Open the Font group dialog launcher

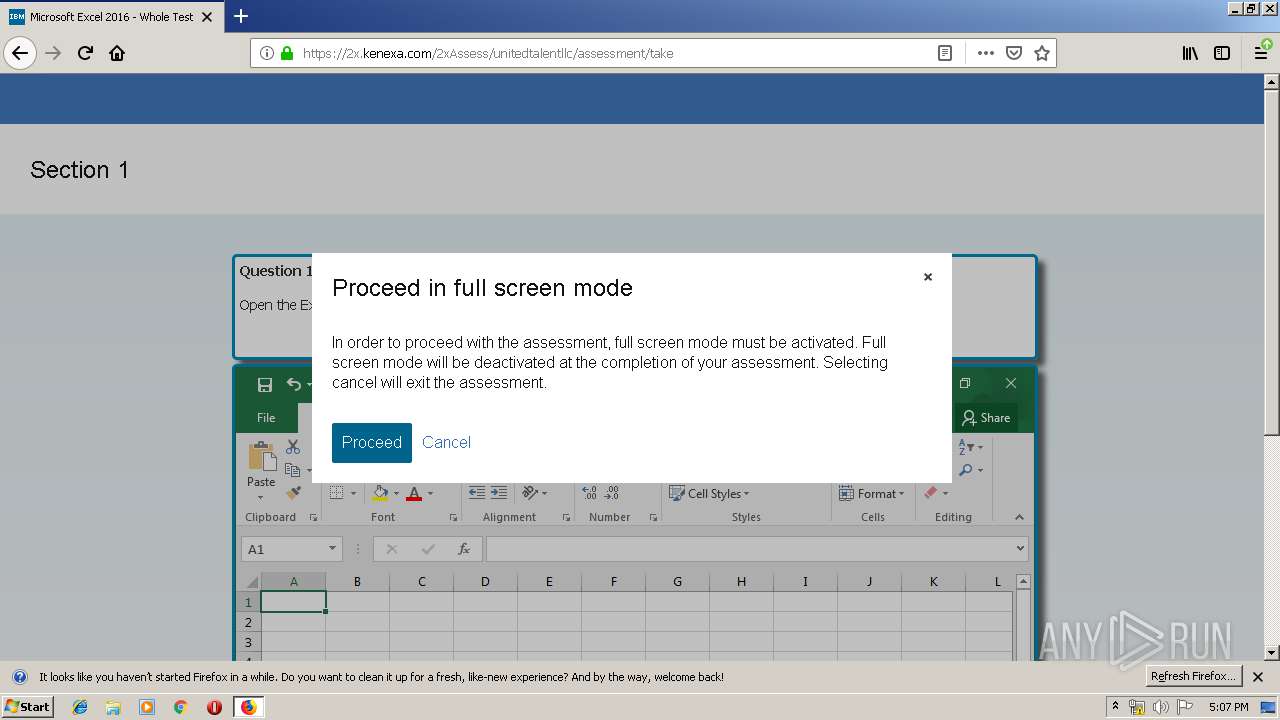453,518
